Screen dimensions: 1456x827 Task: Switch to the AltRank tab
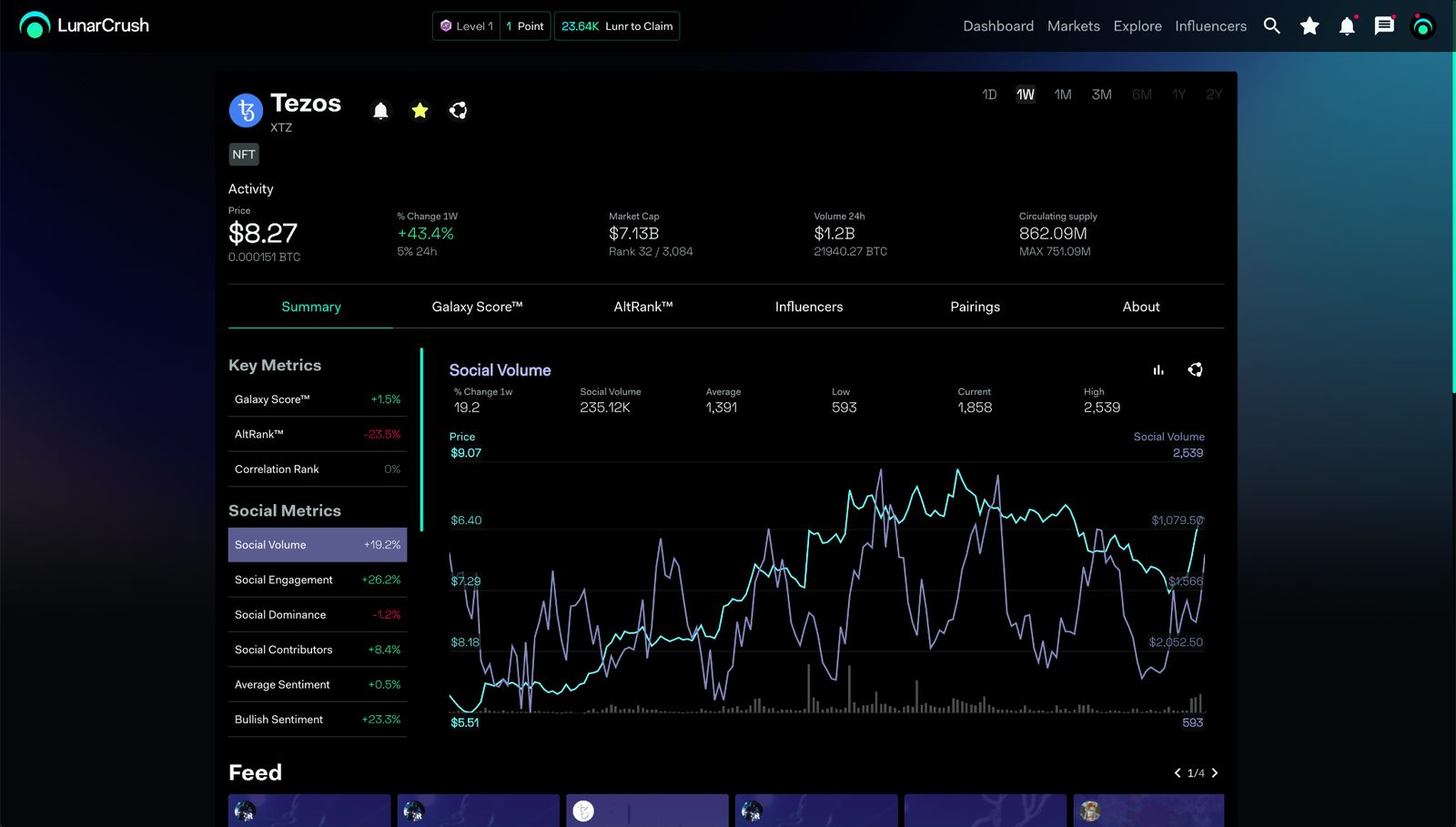643,307
